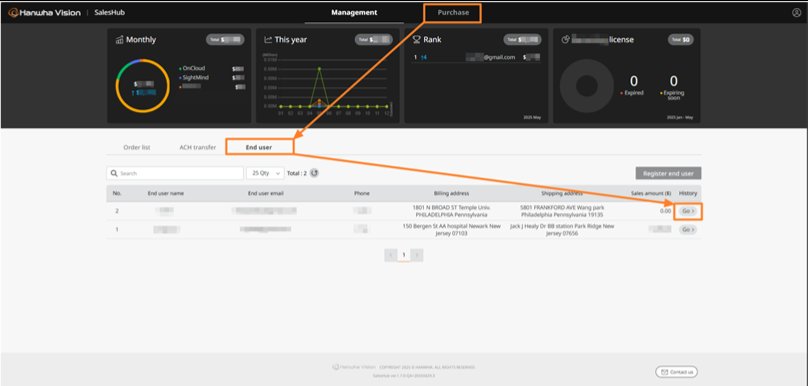Image resolution: width=808 pixels, height=386 pixels.
Task: Open the user profile icon
Action: (796, 13)
